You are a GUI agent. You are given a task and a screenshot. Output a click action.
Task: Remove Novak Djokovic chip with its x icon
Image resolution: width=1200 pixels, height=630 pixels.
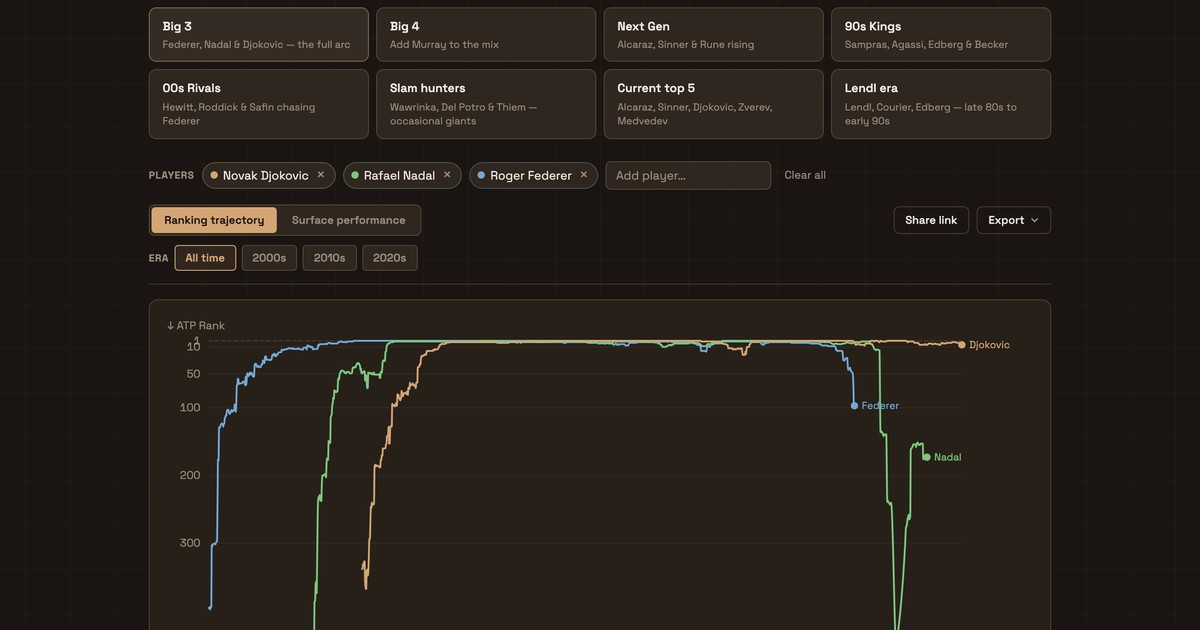pos(321,175)
